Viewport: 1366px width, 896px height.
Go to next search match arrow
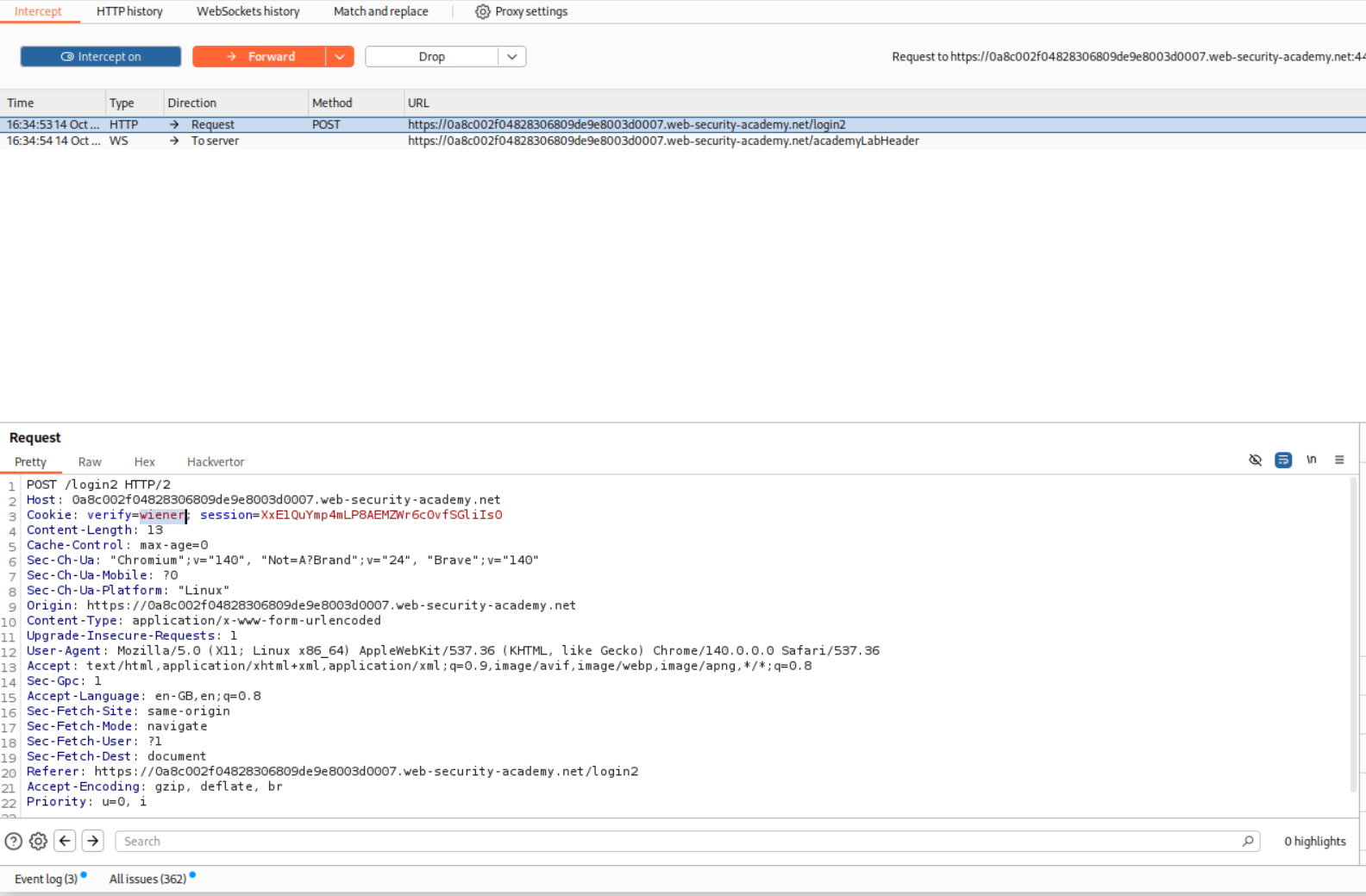tap(93, 841)
